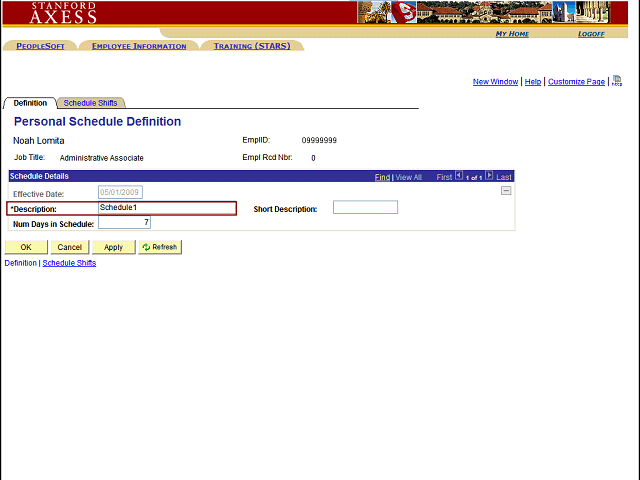Screen dimensions: 640x480
Task: Select the Definition page tab
Action: [30, 103]
